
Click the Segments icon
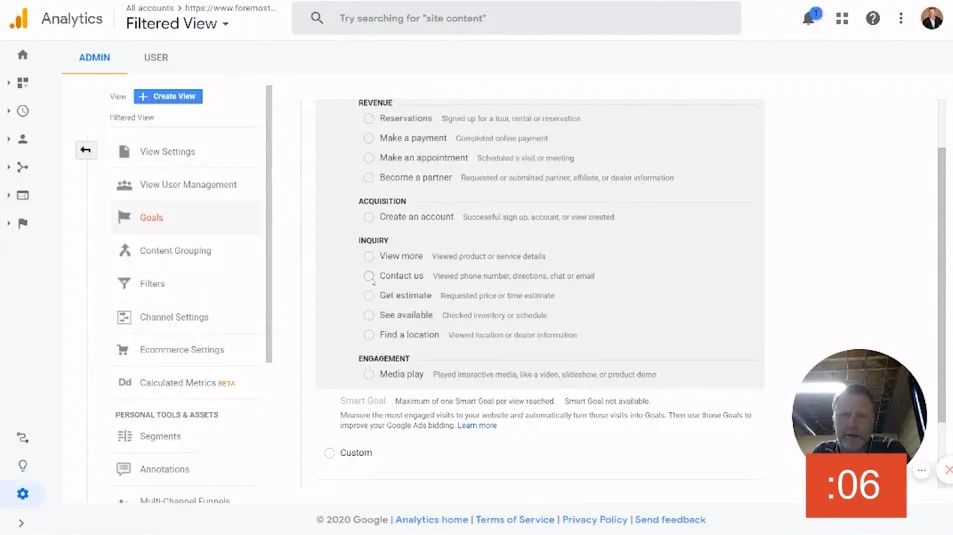pos(124,436)
